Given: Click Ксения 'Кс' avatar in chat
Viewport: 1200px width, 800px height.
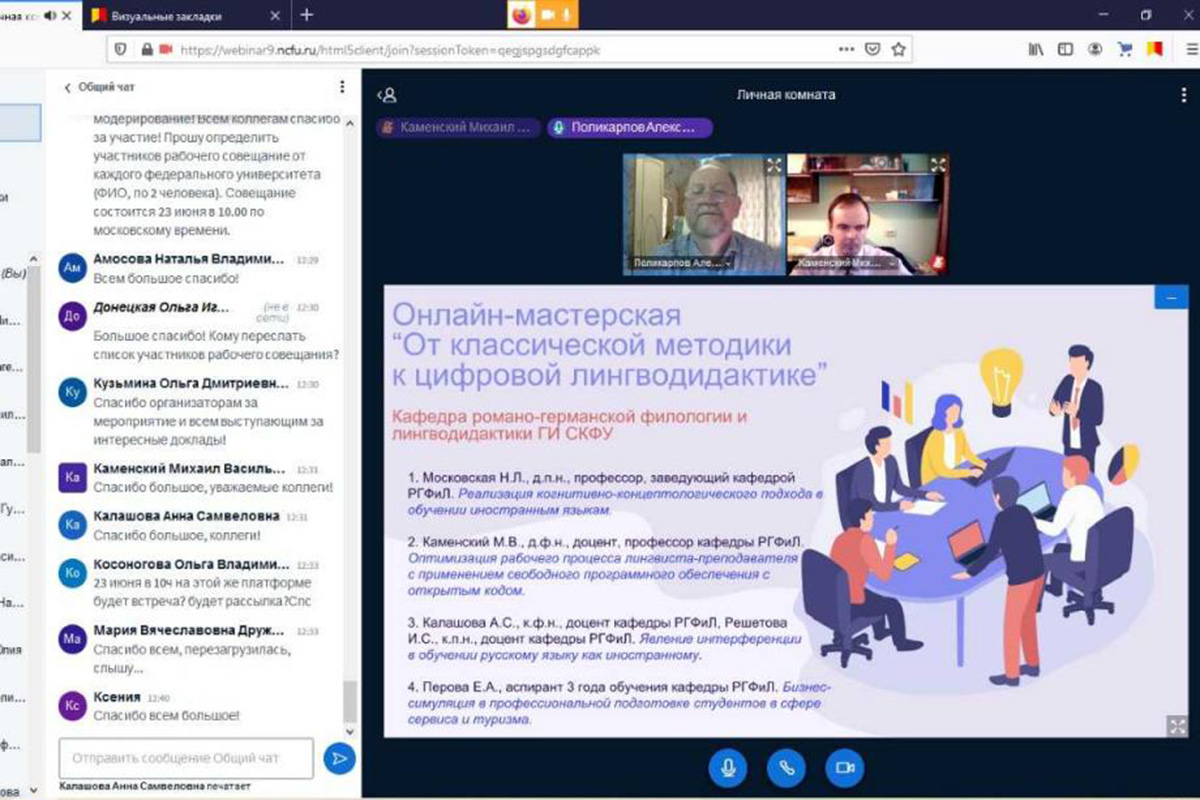Looking at the screenshot, I should click(72, 705).
